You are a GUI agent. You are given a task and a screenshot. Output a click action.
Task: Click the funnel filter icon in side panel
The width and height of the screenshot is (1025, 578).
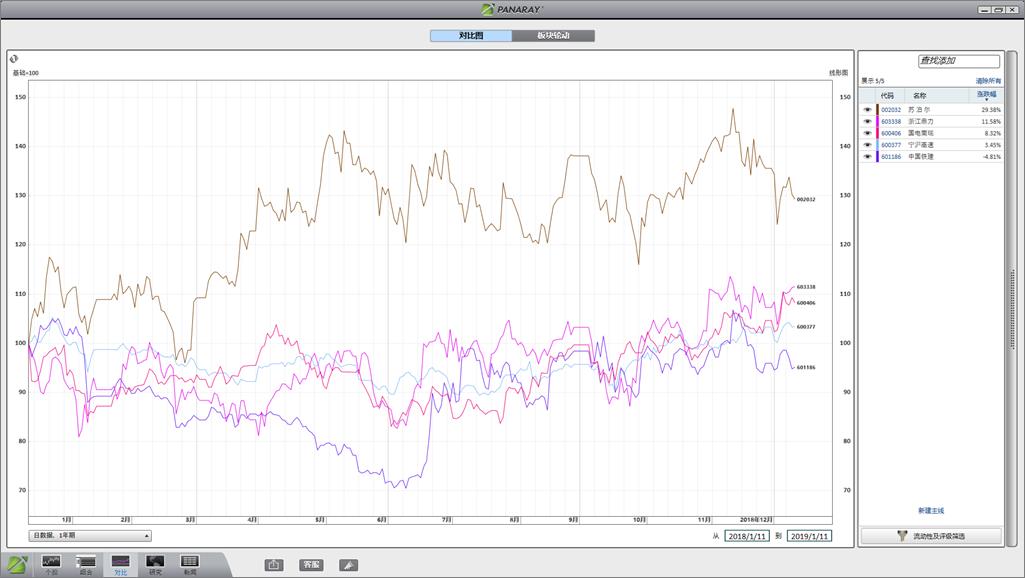click(902, 536)
